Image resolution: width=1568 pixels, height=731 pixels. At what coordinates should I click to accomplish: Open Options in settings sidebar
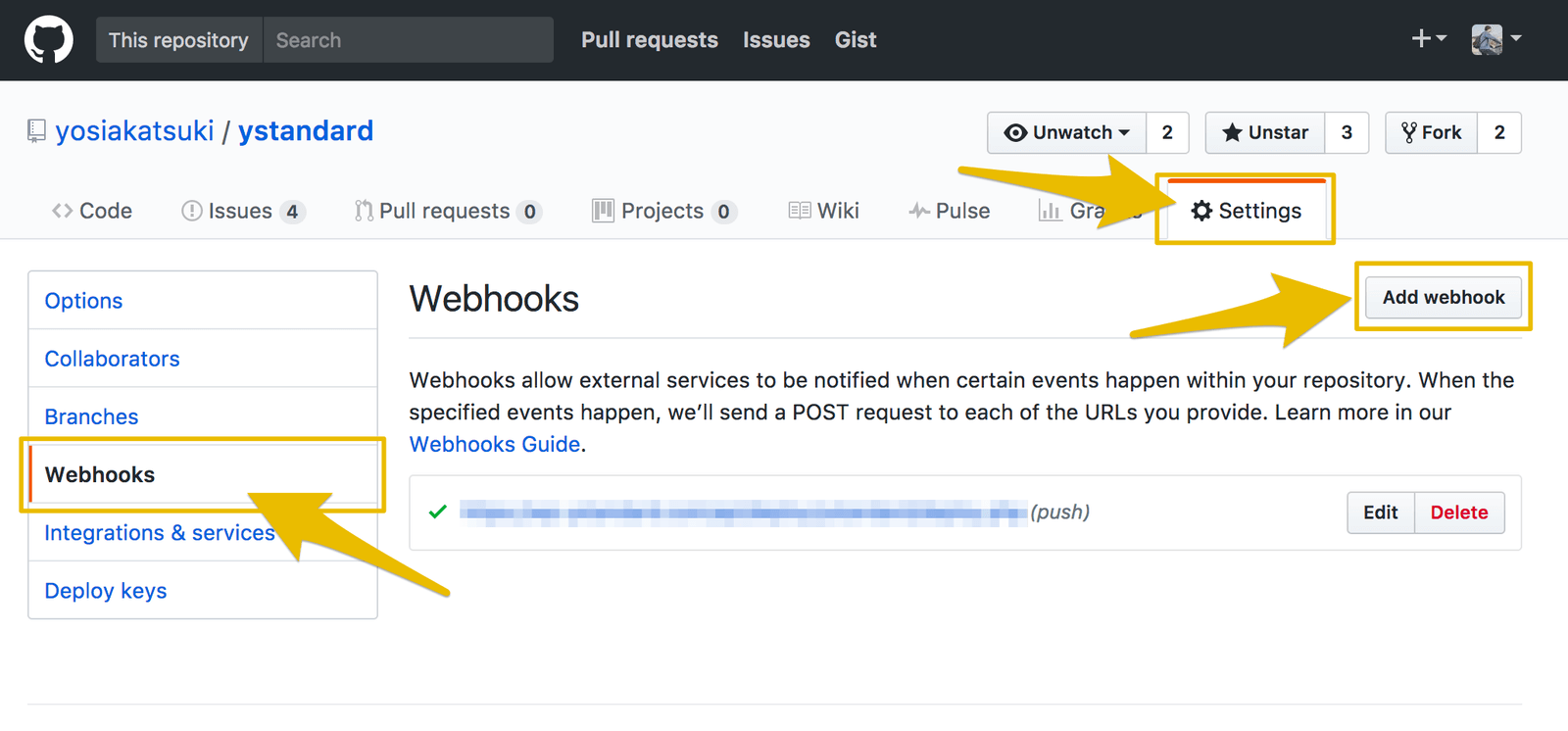[203, 301]
